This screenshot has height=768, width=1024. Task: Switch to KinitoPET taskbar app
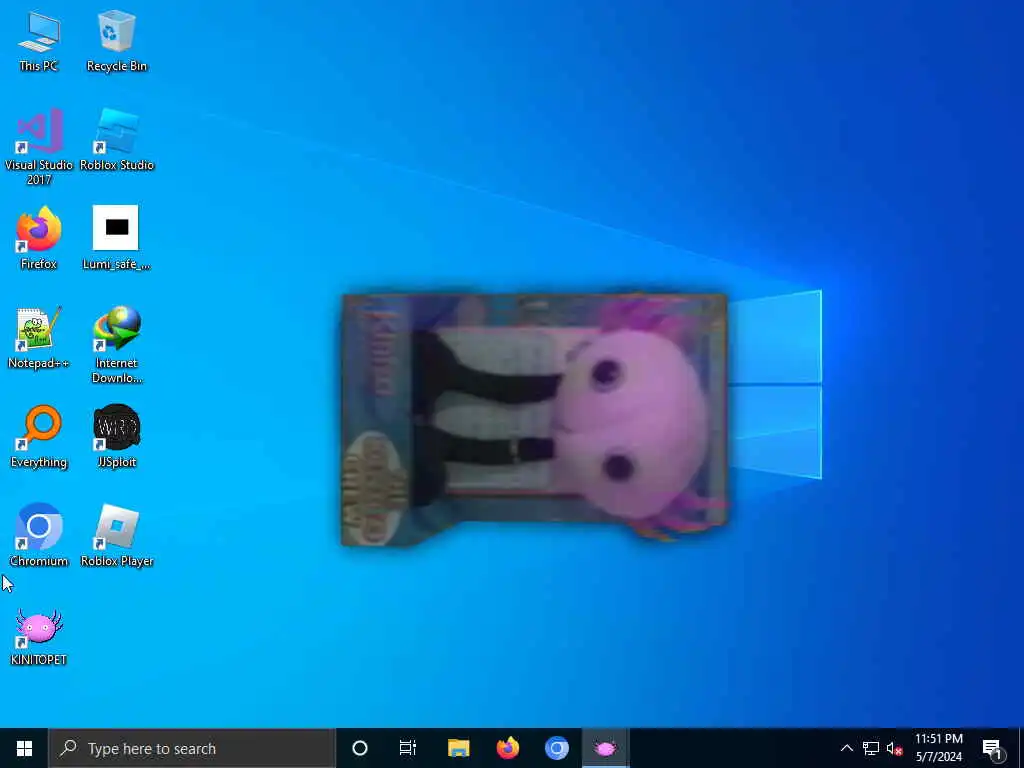605,748
